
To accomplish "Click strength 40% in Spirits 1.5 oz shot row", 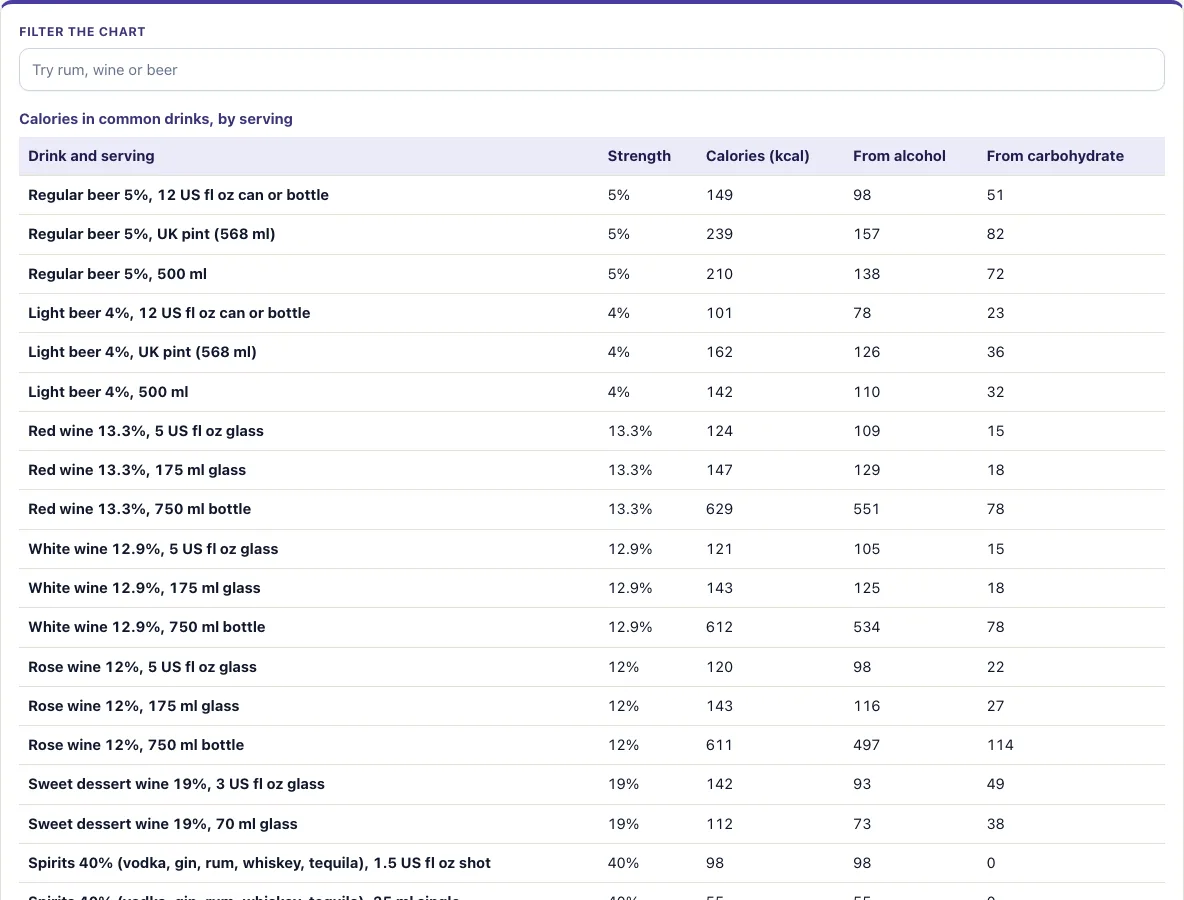I will coord(623,863).
